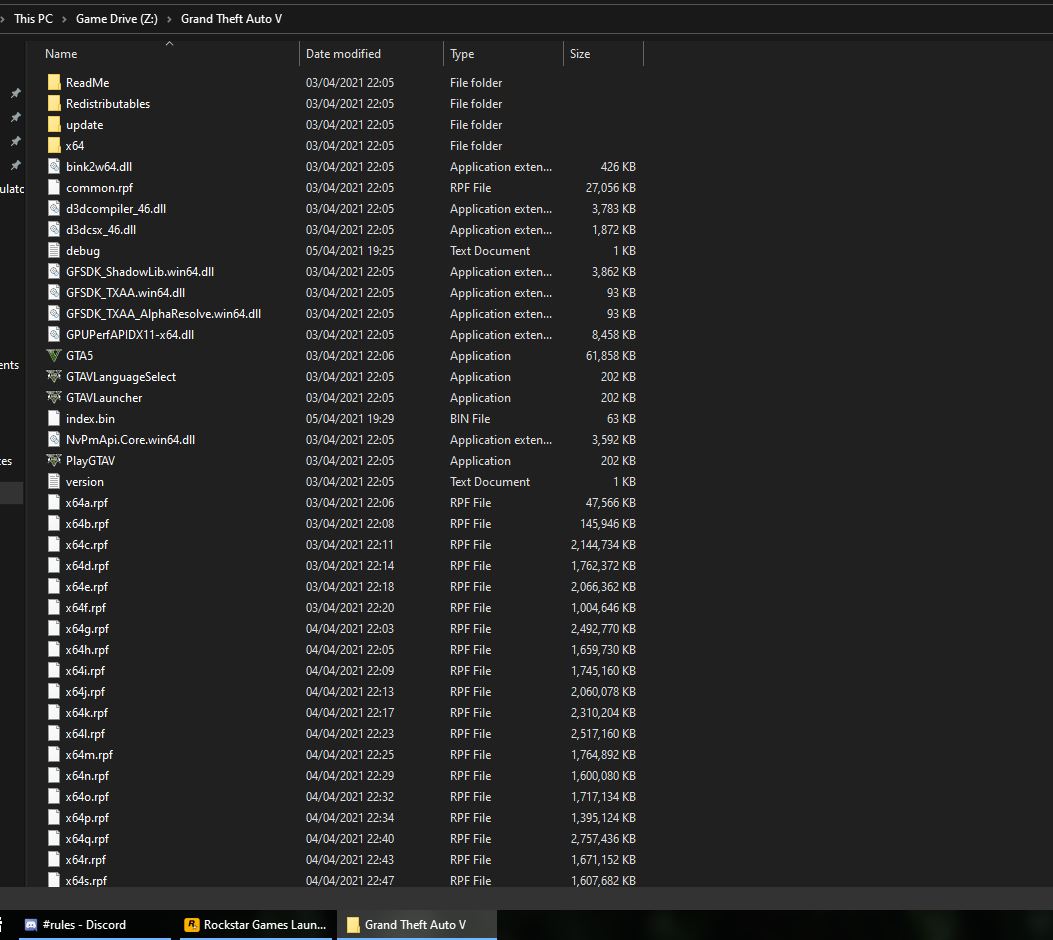Switch to Rockstar Games Launcher taskbar button
The image size is (1053, 940).
[x=255, y=925]
